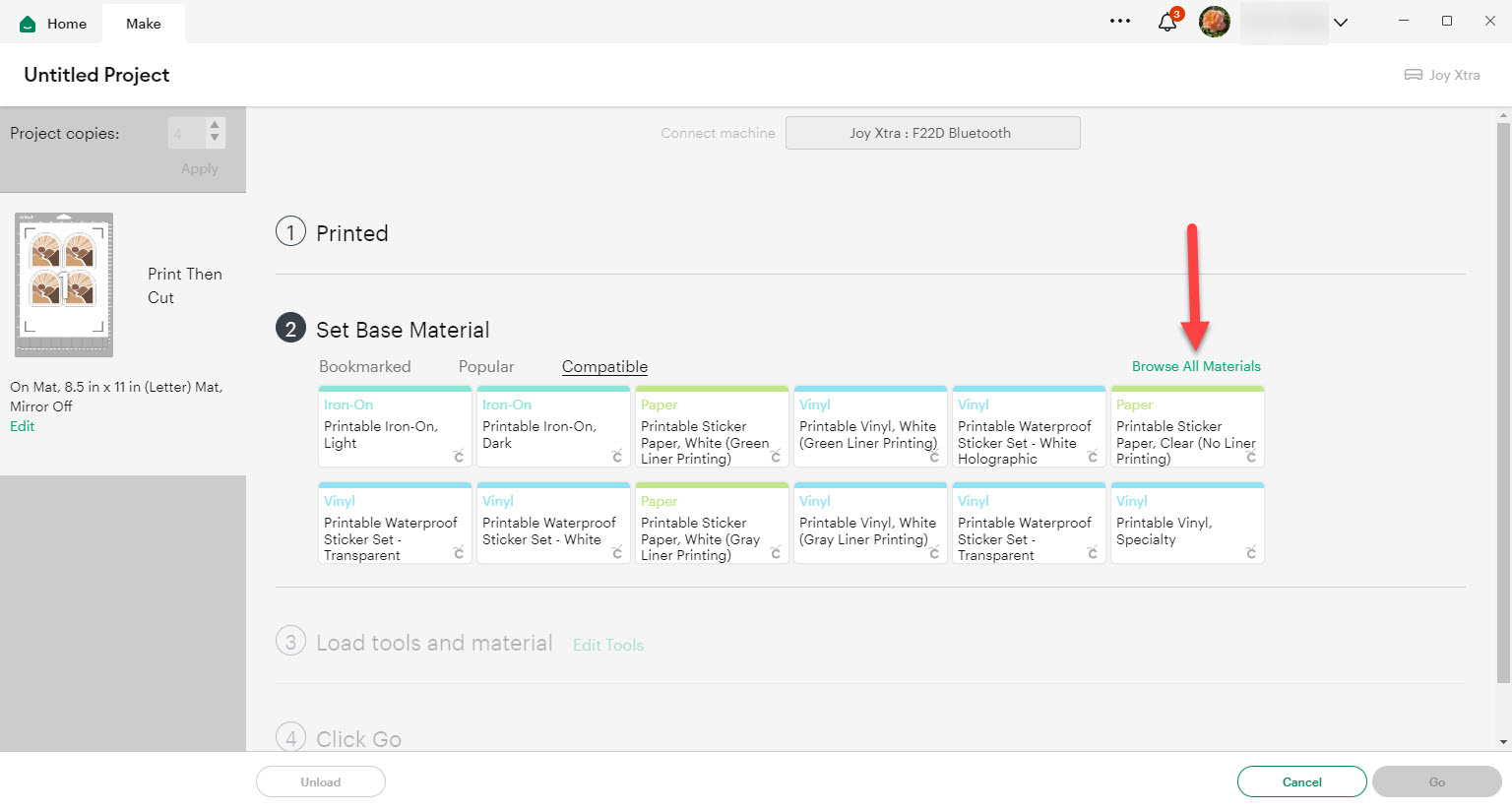
Task: Click the step 1 Printed circle icon
Action: 290,232
